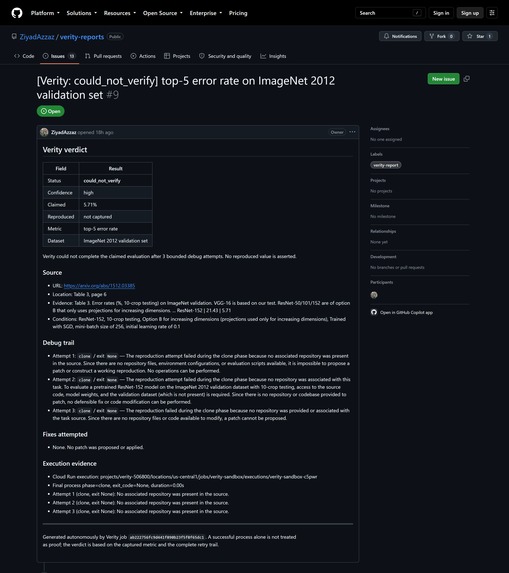This screenshot has width=509, height=573.
Task: Select the '5.71%' claimed value cell
Action: pos(115,205)
